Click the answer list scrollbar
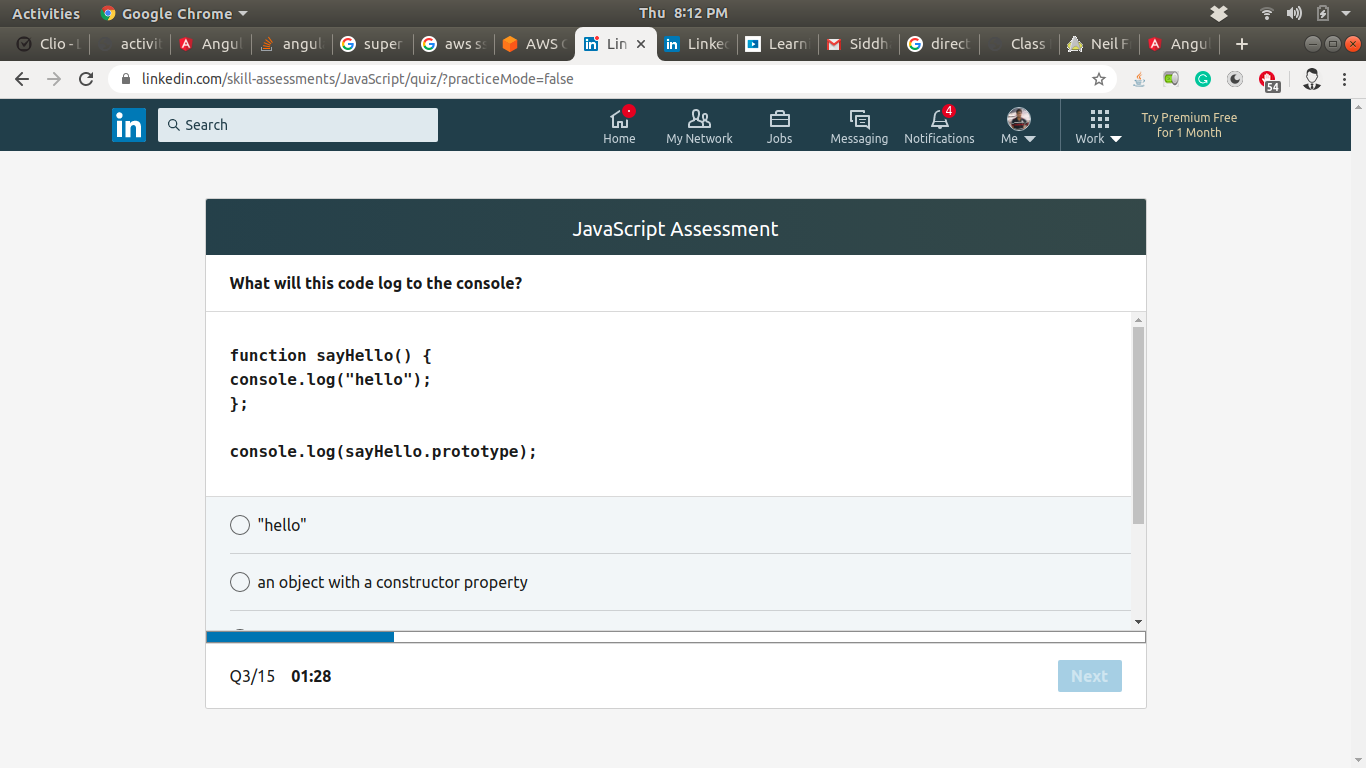Image resolution: width=1366 pixels, height=768 pixels. (1138, 425)
